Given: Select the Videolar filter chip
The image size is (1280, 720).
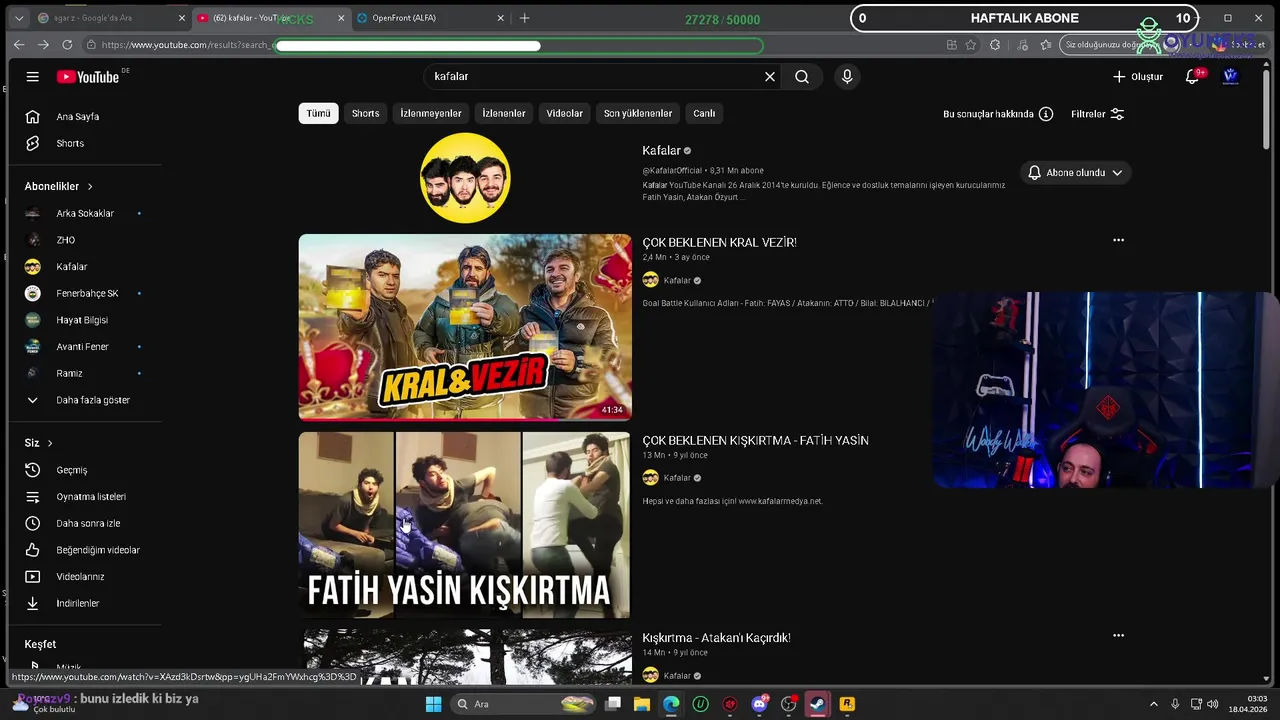Looking at the screenshot, I should click(x=564, y=113).
